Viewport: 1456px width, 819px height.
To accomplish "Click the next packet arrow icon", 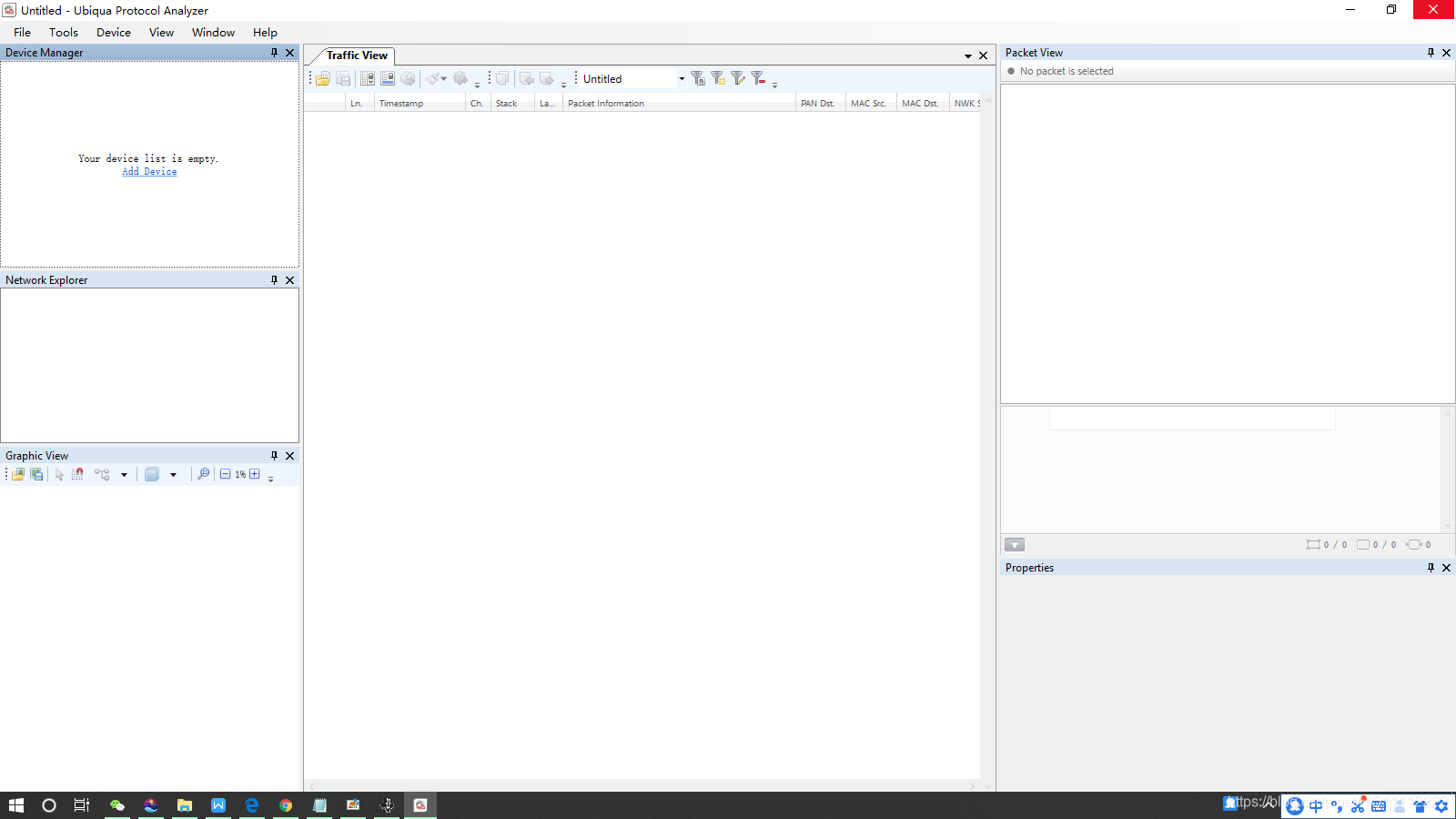I will click(547, 79).
